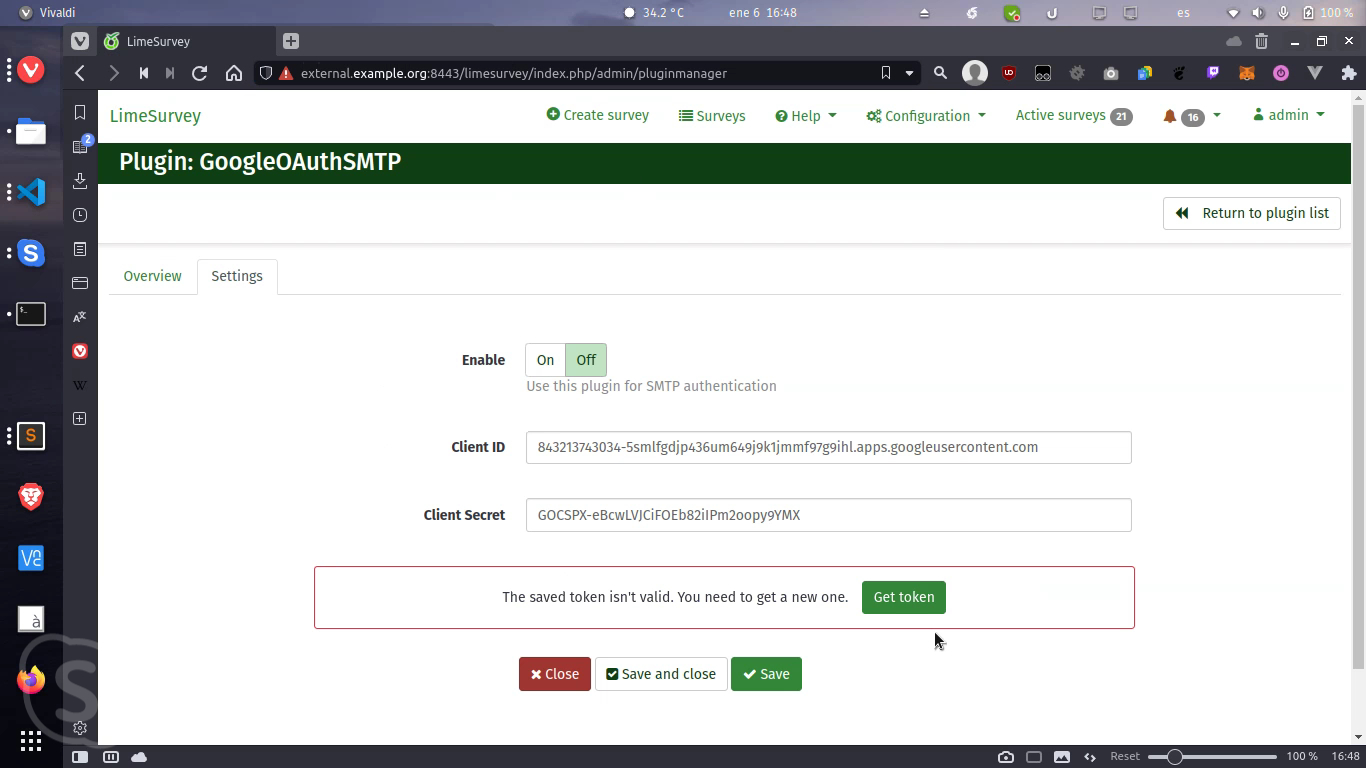Open the Configuration dropdown menu
1366x768 pixels.
point(926,116)
